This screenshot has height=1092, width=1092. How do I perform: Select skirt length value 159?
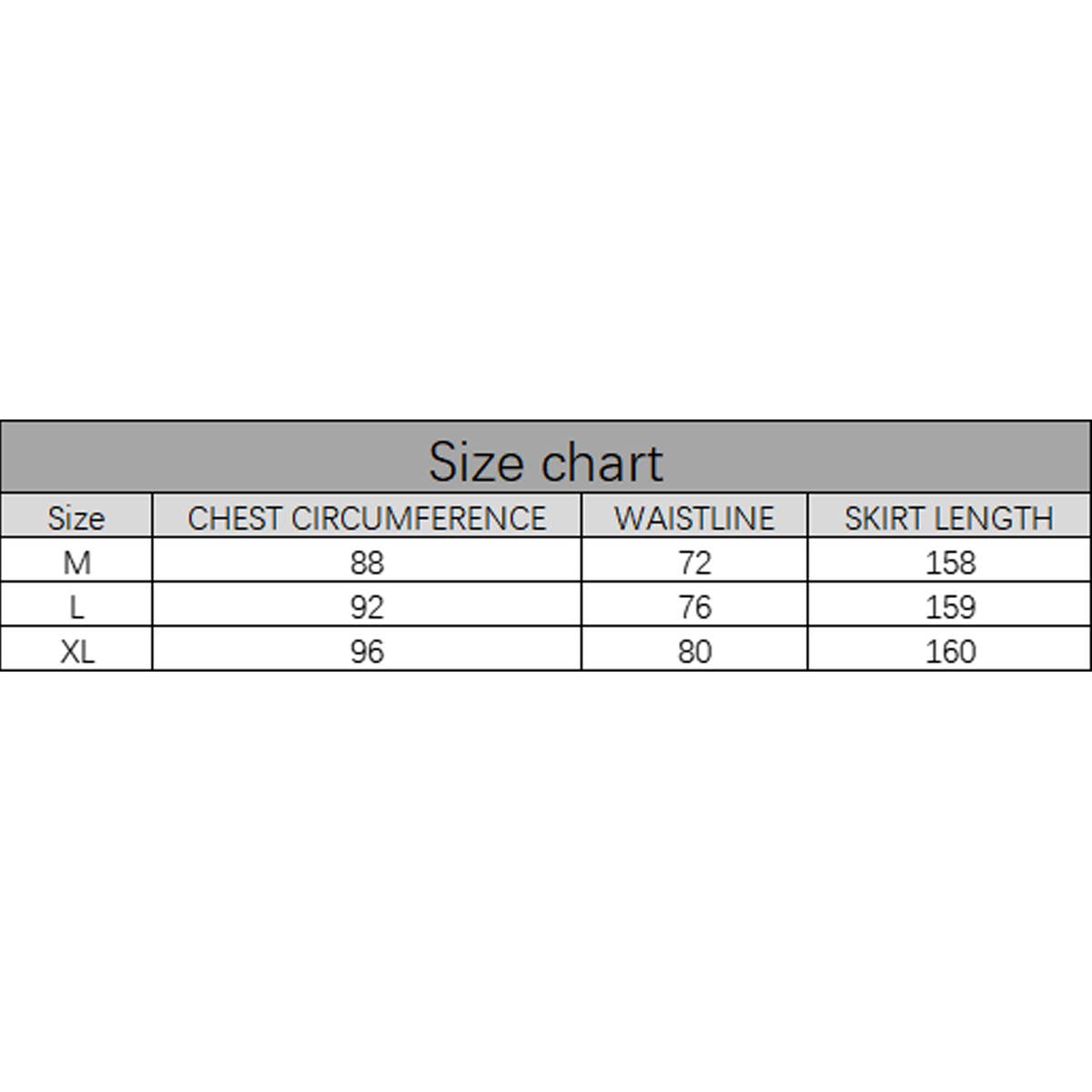point(950,607)
